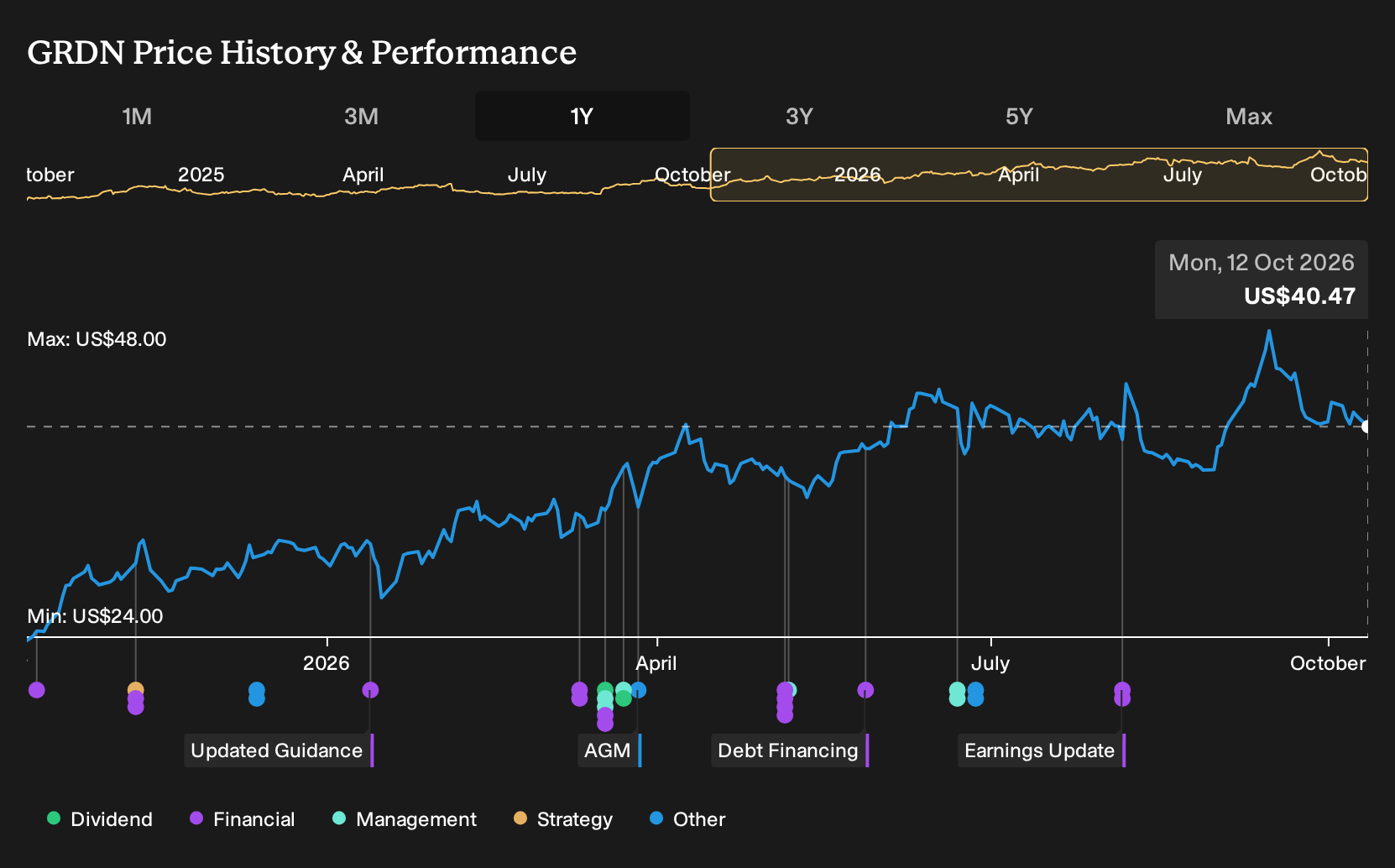Screen dimensions: 1395x868
Task: Click the Max: US$48.00 label
Action: (97, 339)
